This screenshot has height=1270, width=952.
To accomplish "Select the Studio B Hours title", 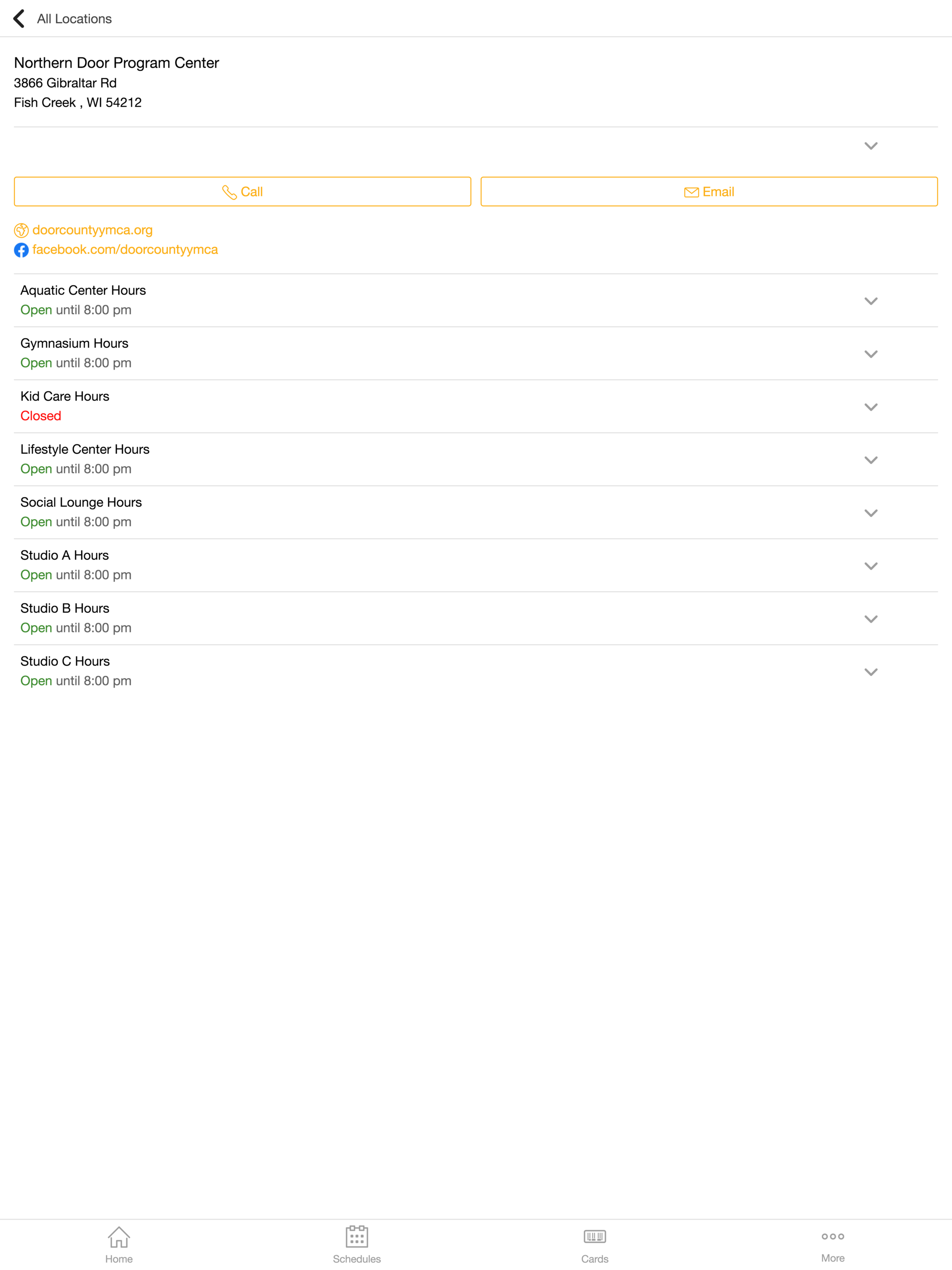I will pyautogui.click(x=65, y=608).
